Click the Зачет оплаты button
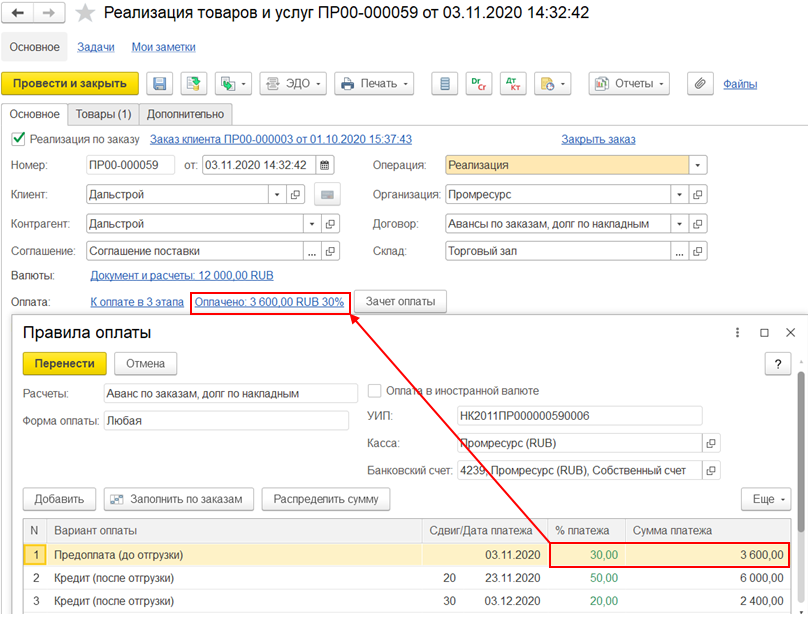 pos(400,302)
